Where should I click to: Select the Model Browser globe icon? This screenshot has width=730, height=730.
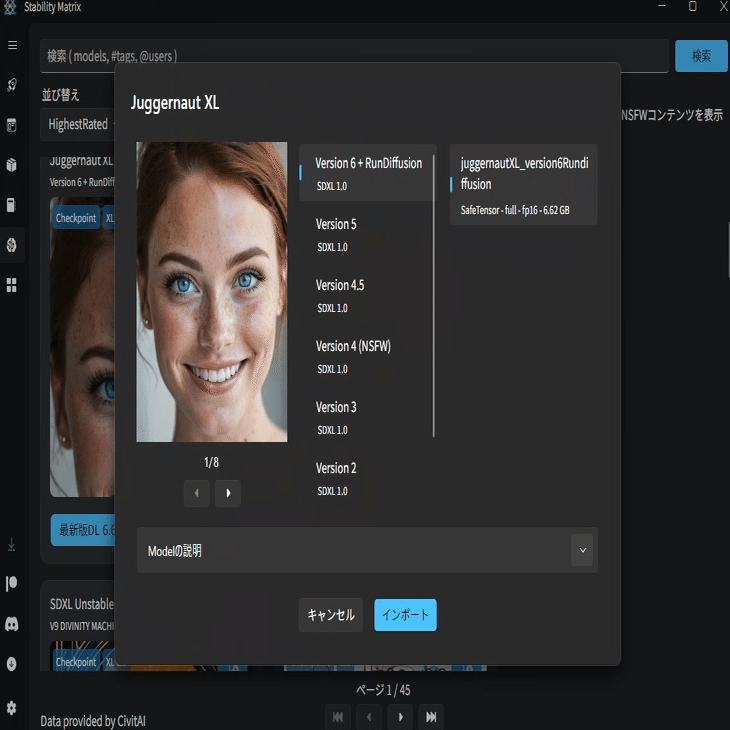[x=12, y=245]
